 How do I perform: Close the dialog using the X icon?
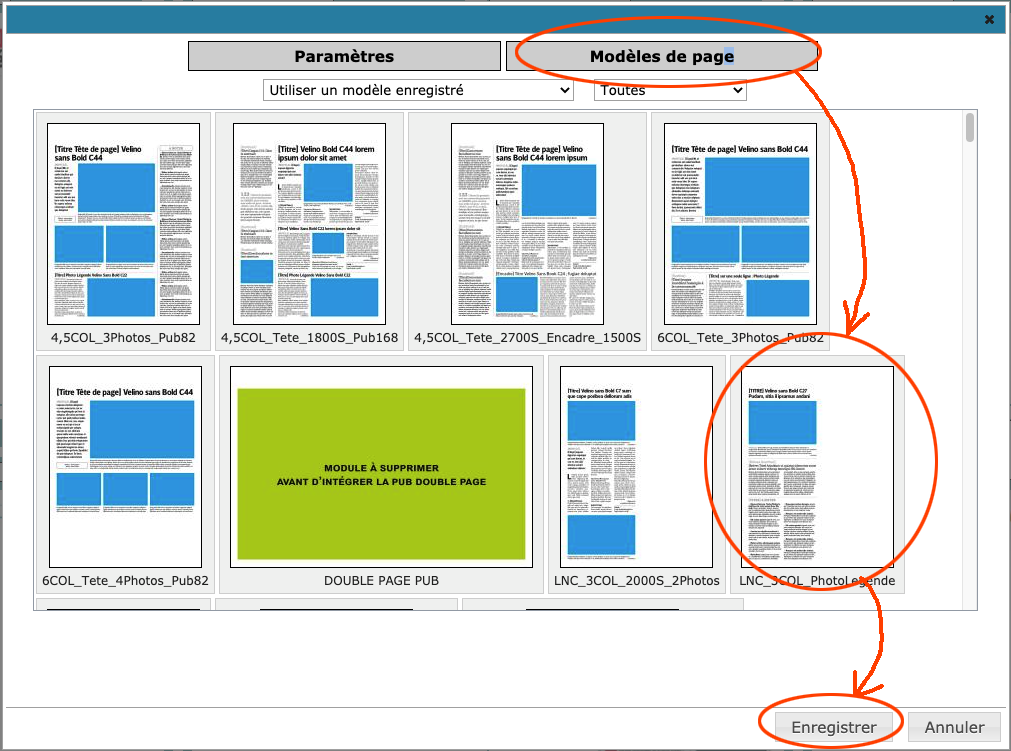(x=989, y=19)
